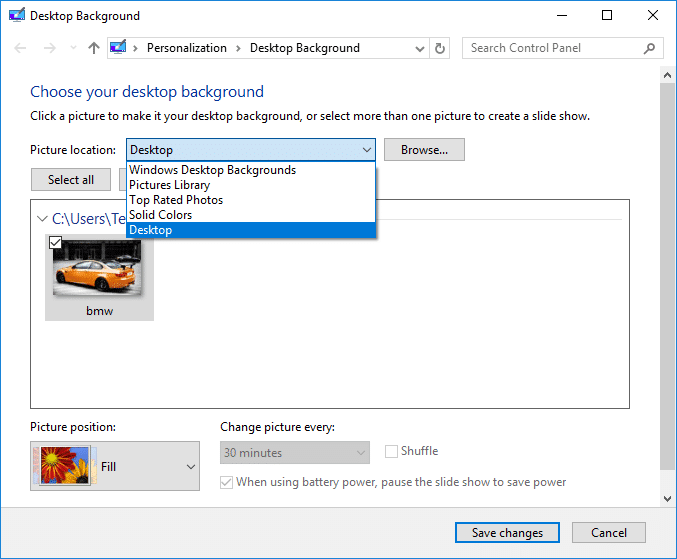The width and height of the screenshot is (677, 559).
Task: Choose Pictures Library from list
Action: click(x=251, y=185)
